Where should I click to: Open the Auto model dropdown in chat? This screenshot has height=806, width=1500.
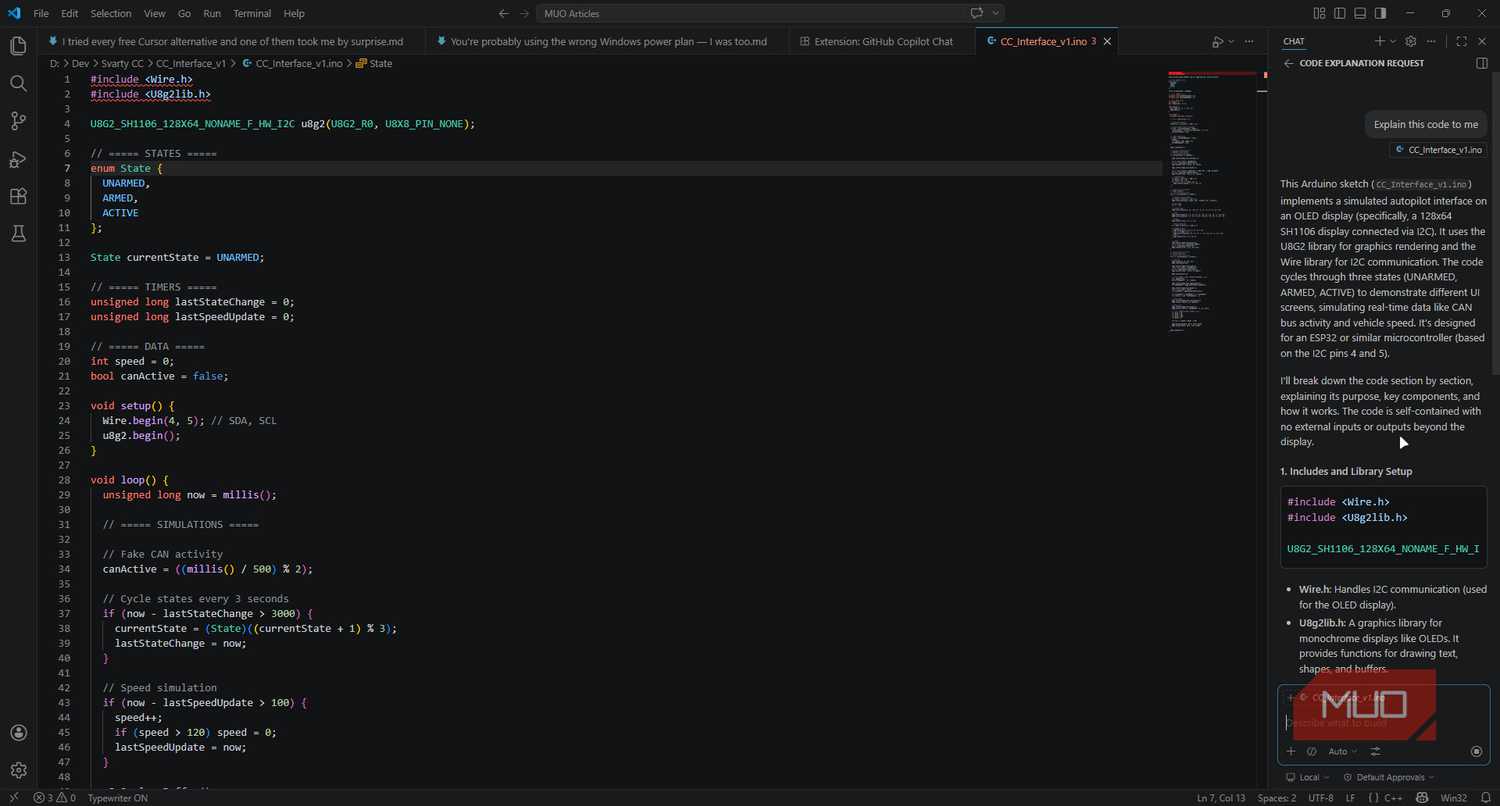tap(1343, 751)
